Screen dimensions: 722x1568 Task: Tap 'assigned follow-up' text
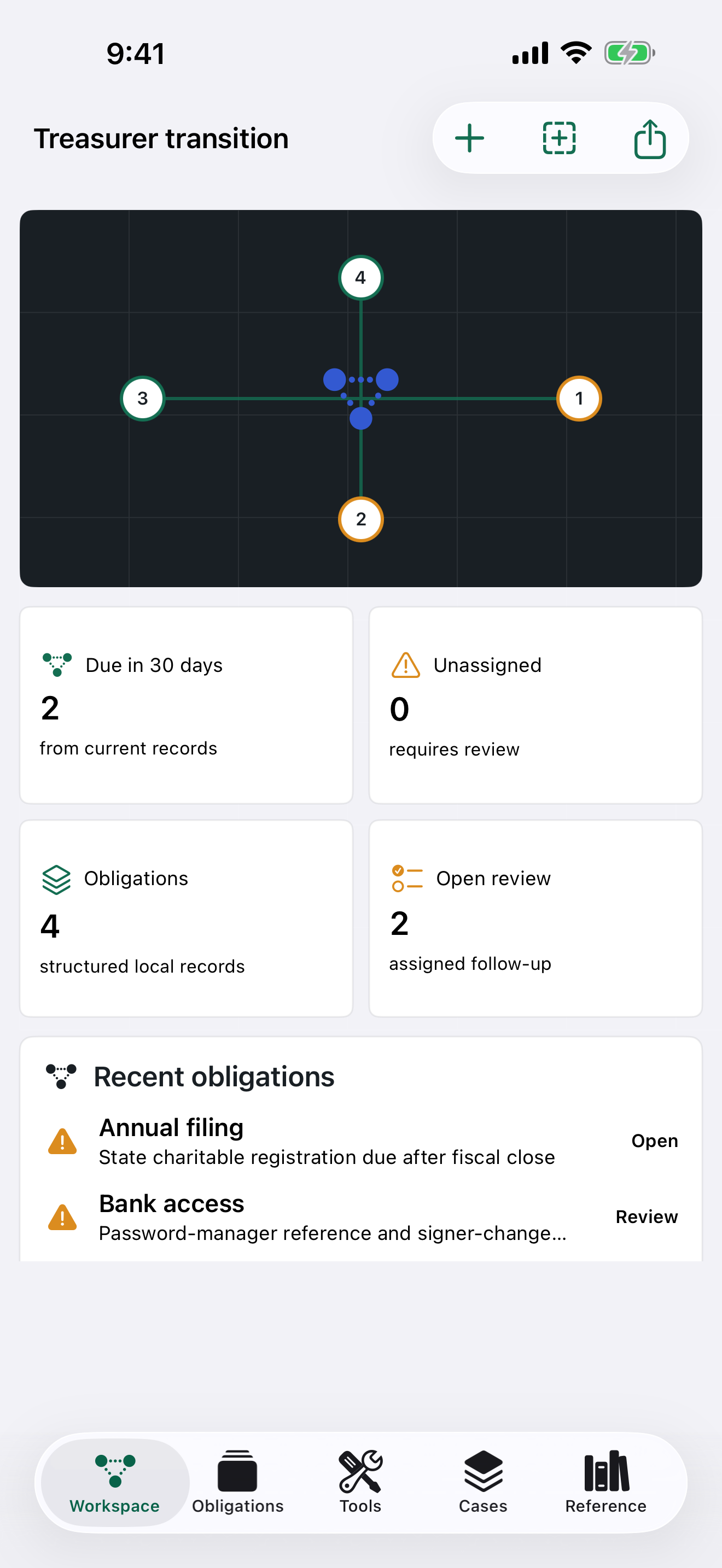[x=470, y=963]
